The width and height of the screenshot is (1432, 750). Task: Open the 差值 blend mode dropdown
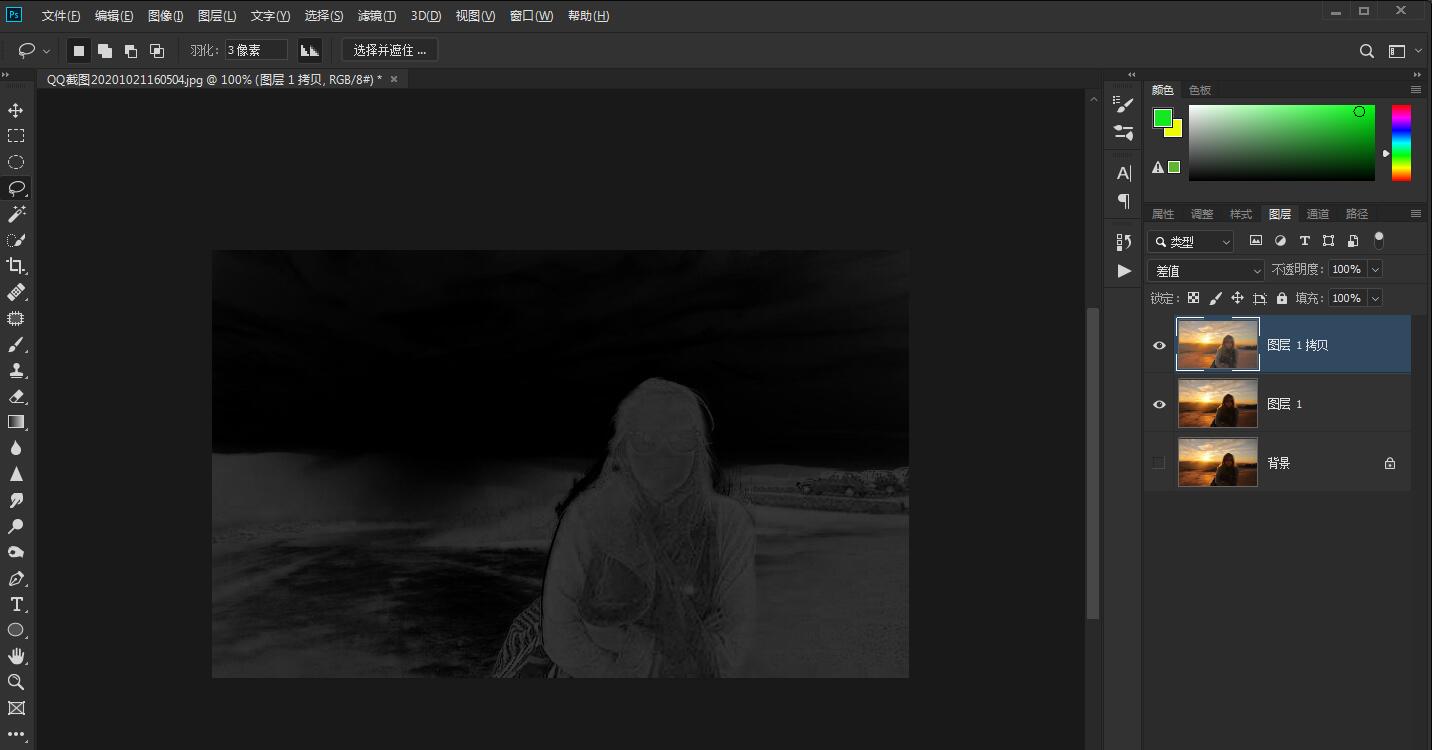pyautogui.click(x=1207, y=271)
